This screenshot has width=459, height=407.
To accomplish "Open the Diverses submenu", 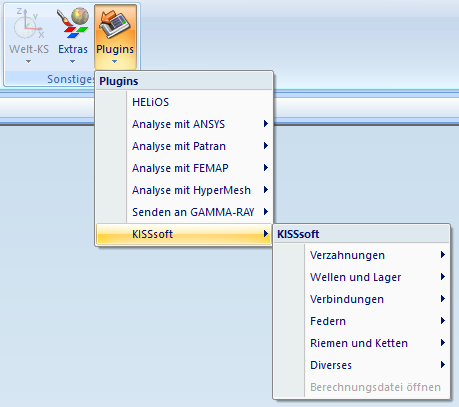I will point(361,365).
